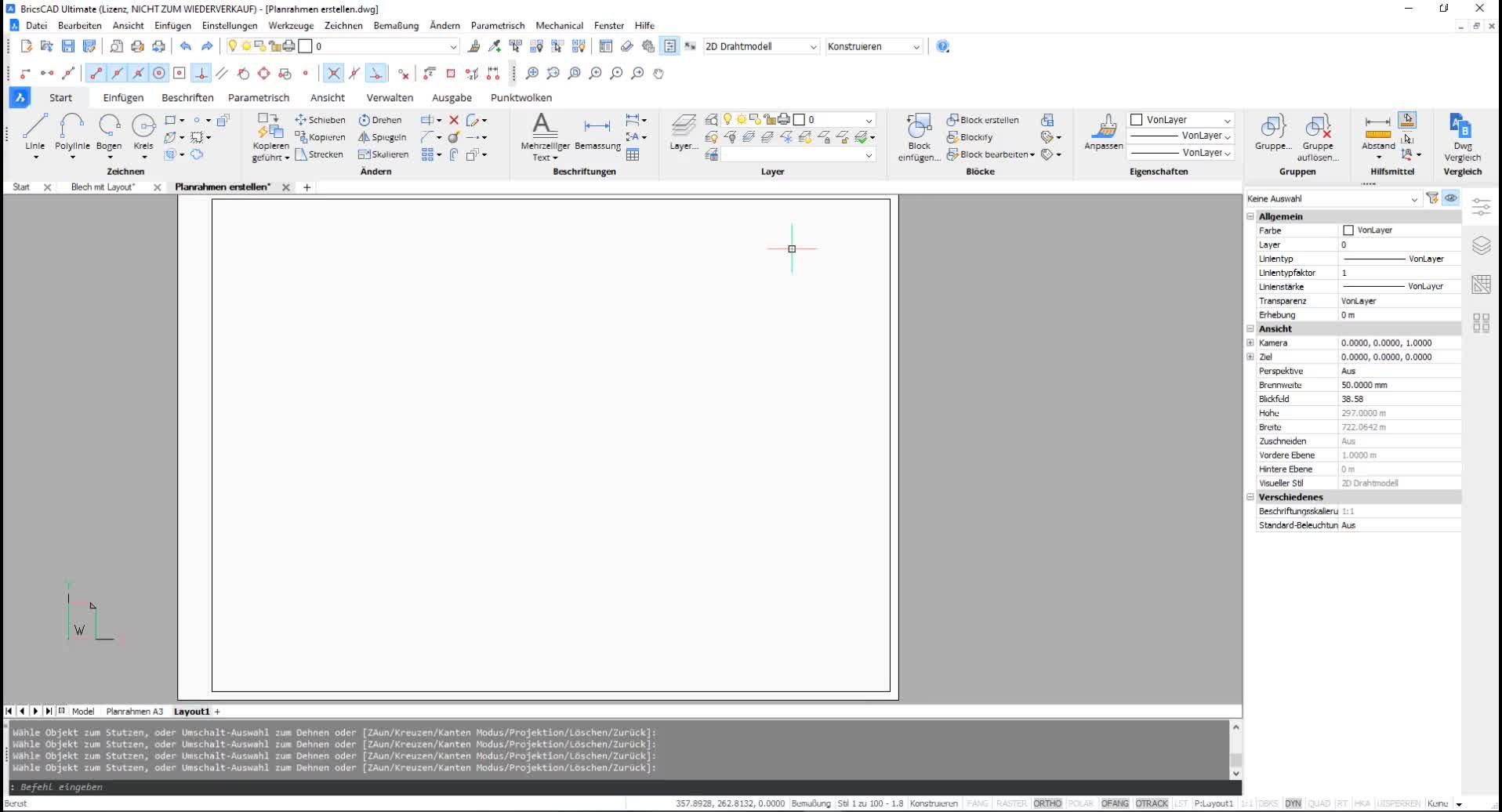Open the 2D Drahtmodell visual style dropdown

click(x=760, y=46)
